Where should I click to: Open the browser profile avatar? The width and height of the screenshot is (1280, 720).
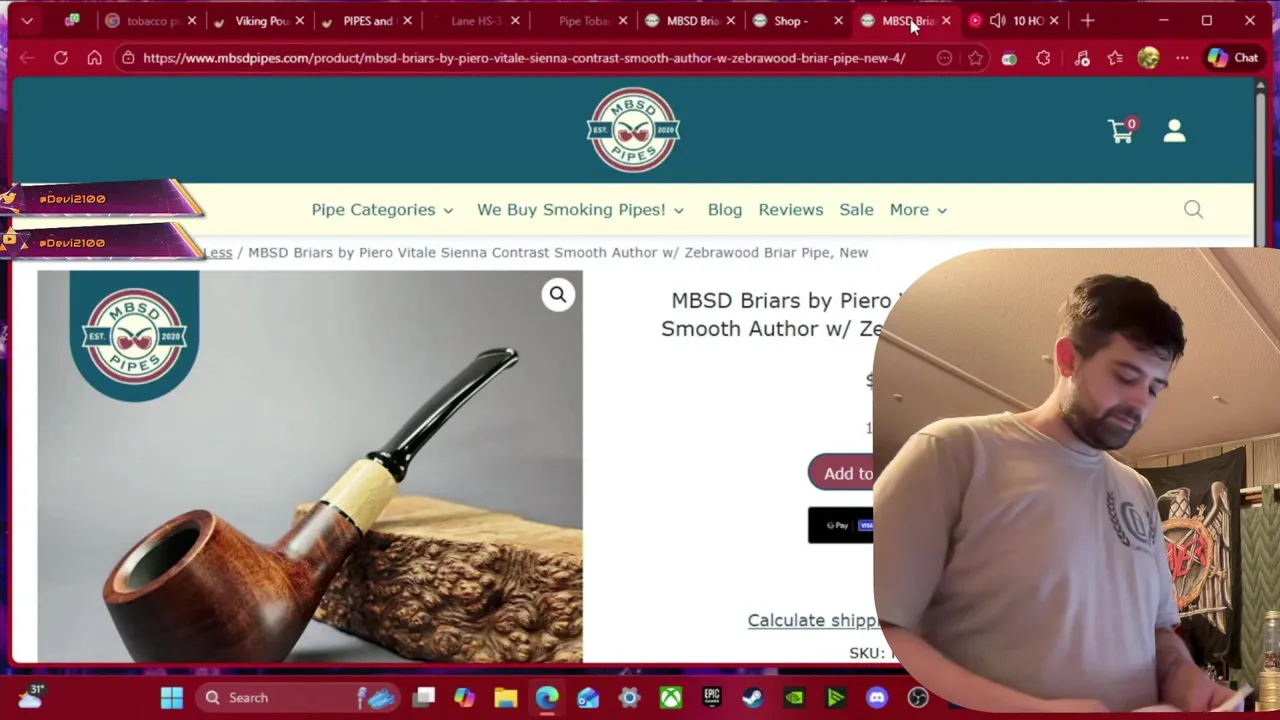pyautogui.click(x=1148, y=58)
